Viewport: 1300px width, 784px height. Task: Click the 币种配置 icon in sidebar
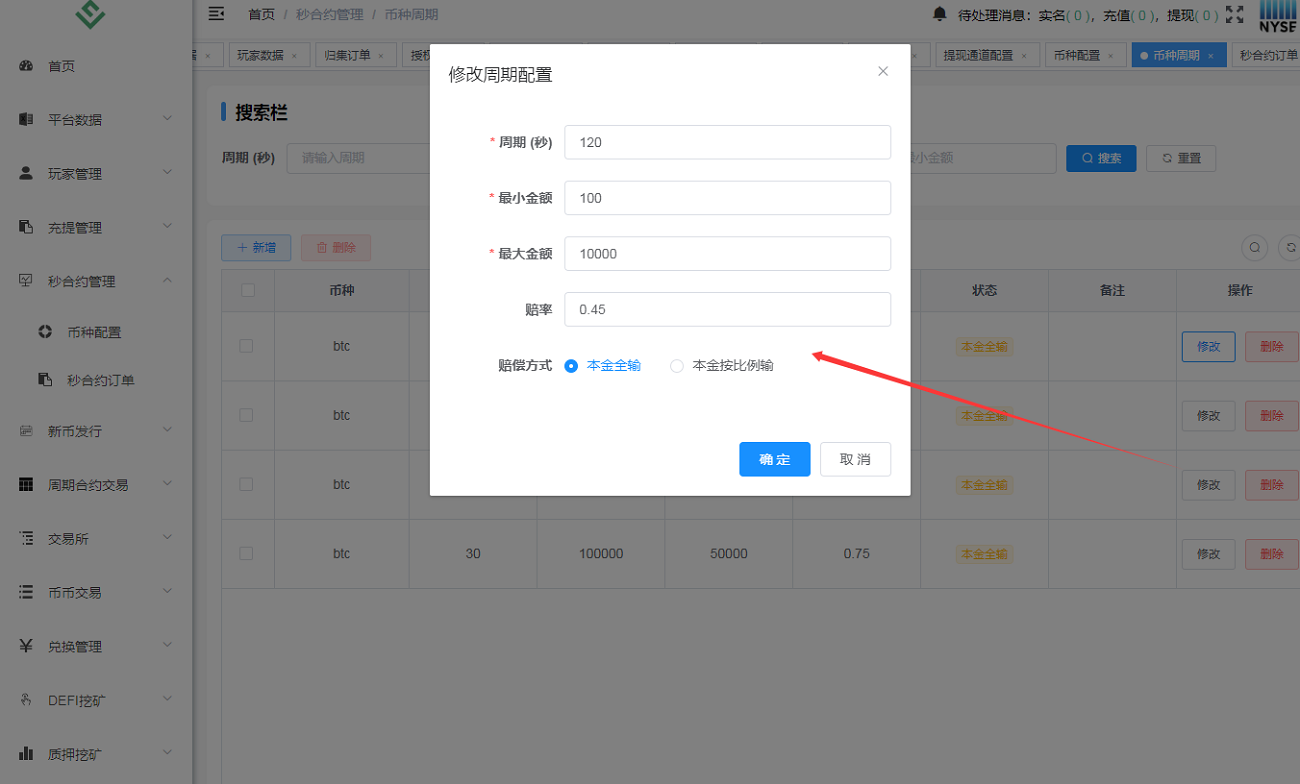click(45, 332)
